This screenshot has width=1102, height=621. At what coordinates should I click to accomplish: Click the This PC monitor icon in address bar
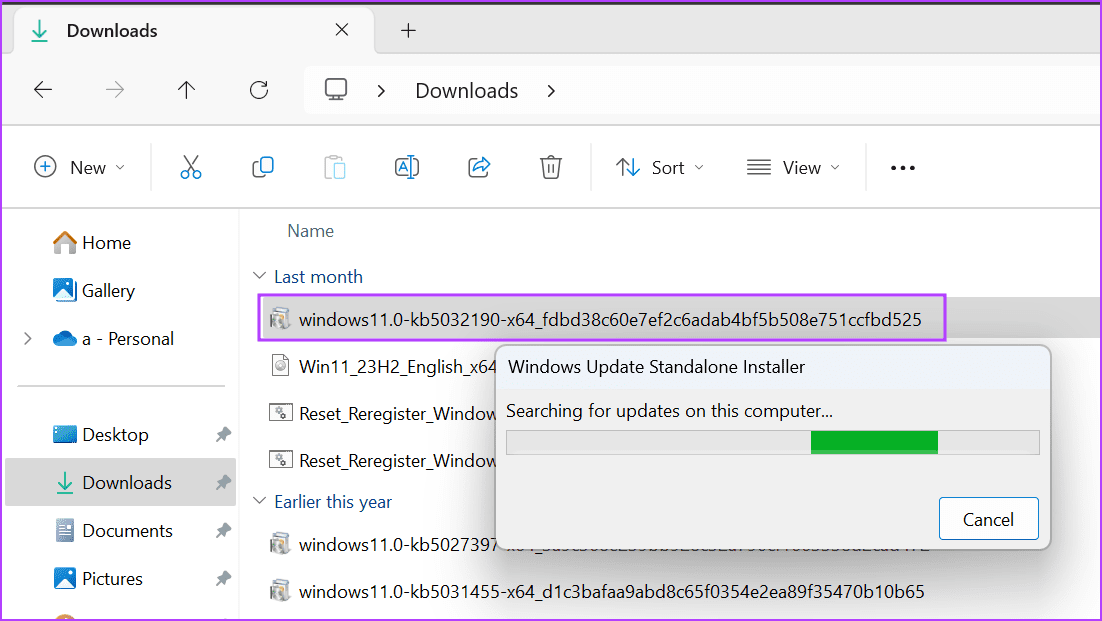tap(336, 90)
